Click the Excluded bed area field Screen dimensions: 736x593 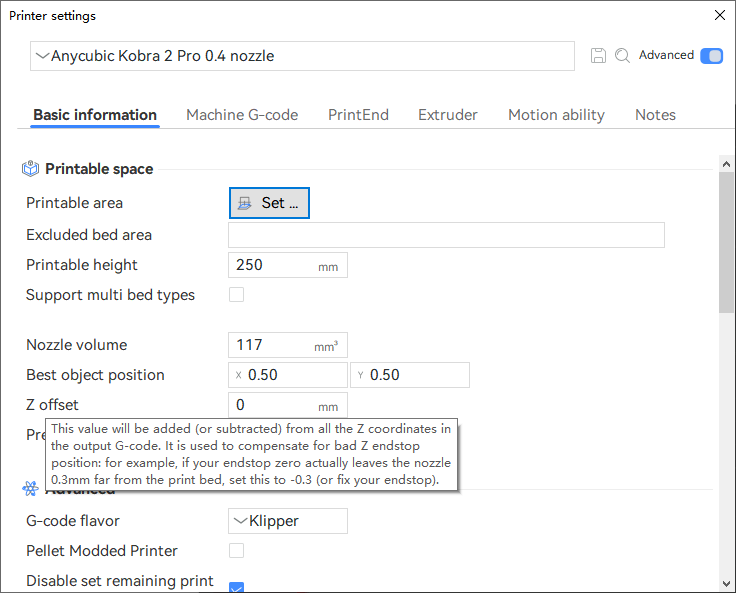[x=446, y=235]
